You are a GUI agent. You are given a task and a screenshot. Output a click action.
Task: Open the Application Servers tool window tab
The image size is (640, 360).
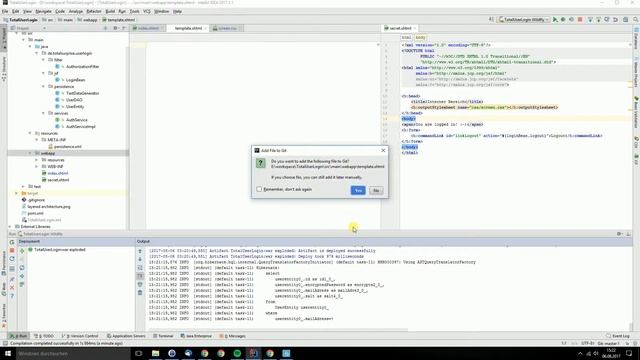tap(126, 336)
